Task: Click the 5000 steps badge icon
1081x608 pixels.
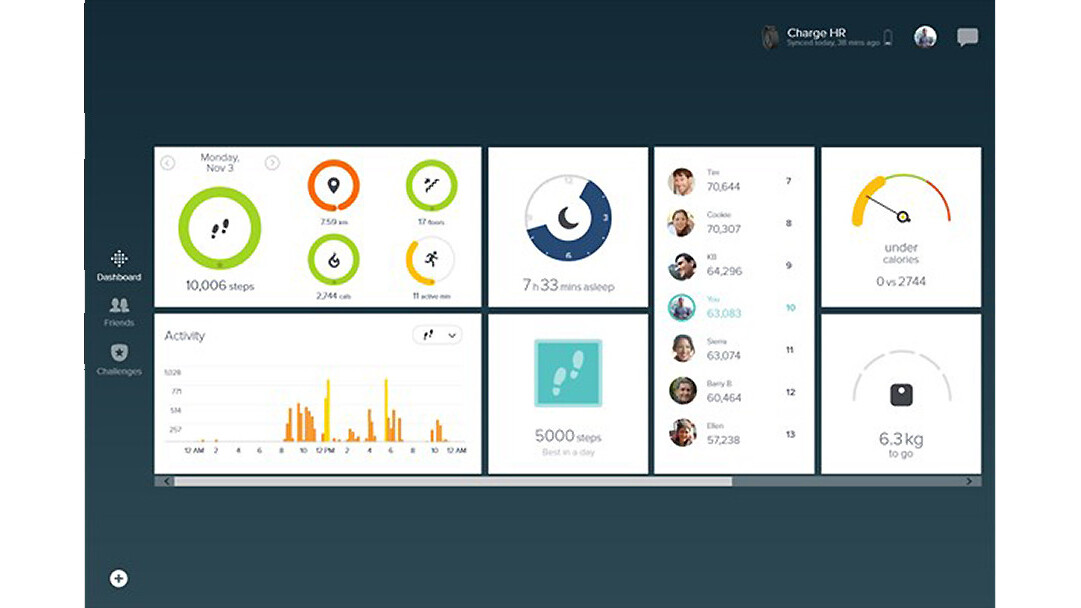Action: (568, 373)
